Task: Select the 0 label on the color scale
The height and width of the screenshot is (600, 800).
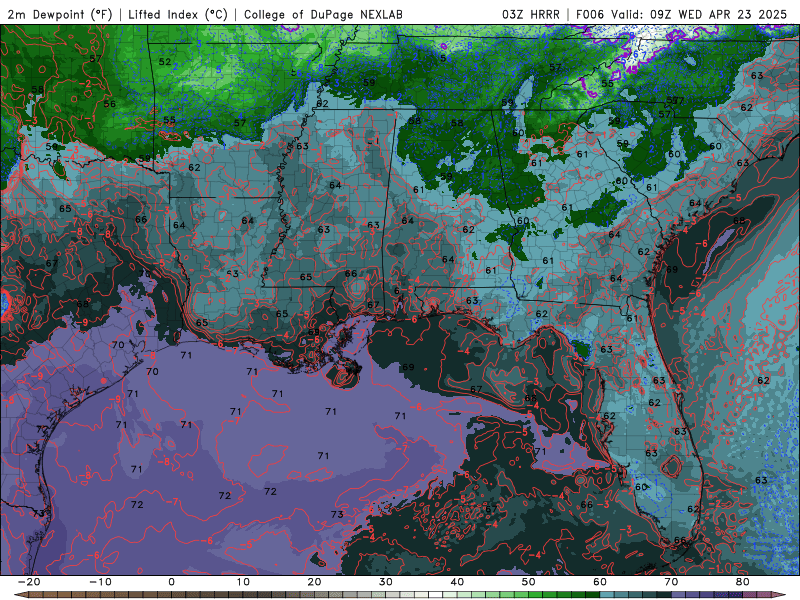Action: 171,582
